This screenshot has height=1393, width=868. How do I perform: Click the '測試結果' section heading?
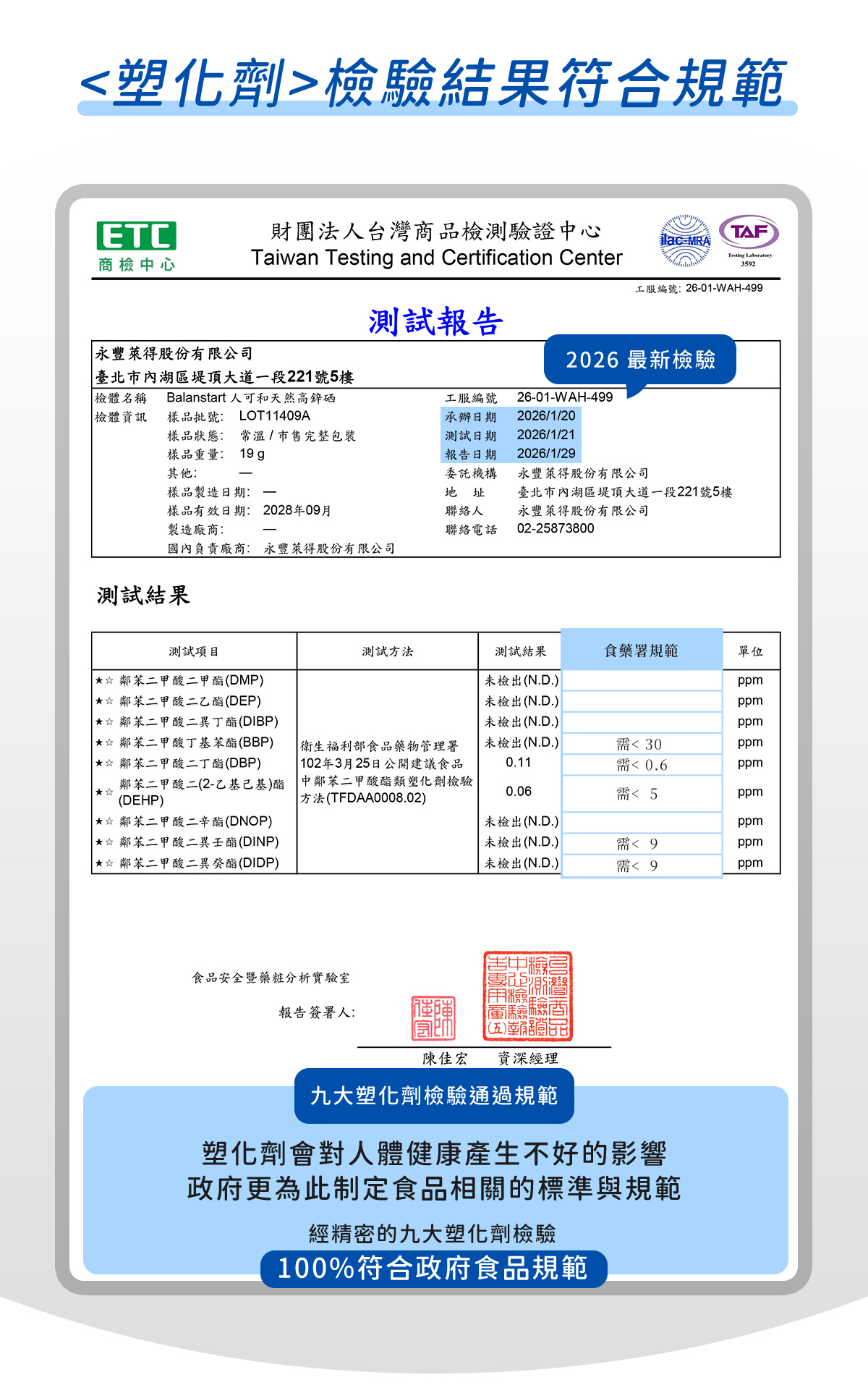tap(143, 596)
